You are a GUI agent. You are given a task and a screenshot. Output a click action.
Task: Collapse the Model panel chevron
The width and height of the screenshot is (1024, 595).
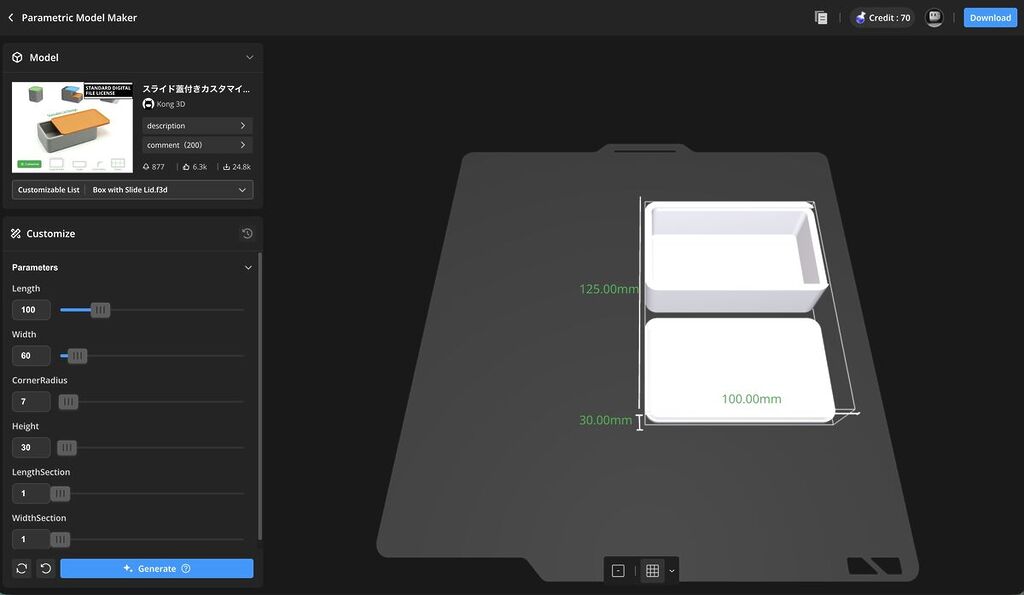pos(249,58)
